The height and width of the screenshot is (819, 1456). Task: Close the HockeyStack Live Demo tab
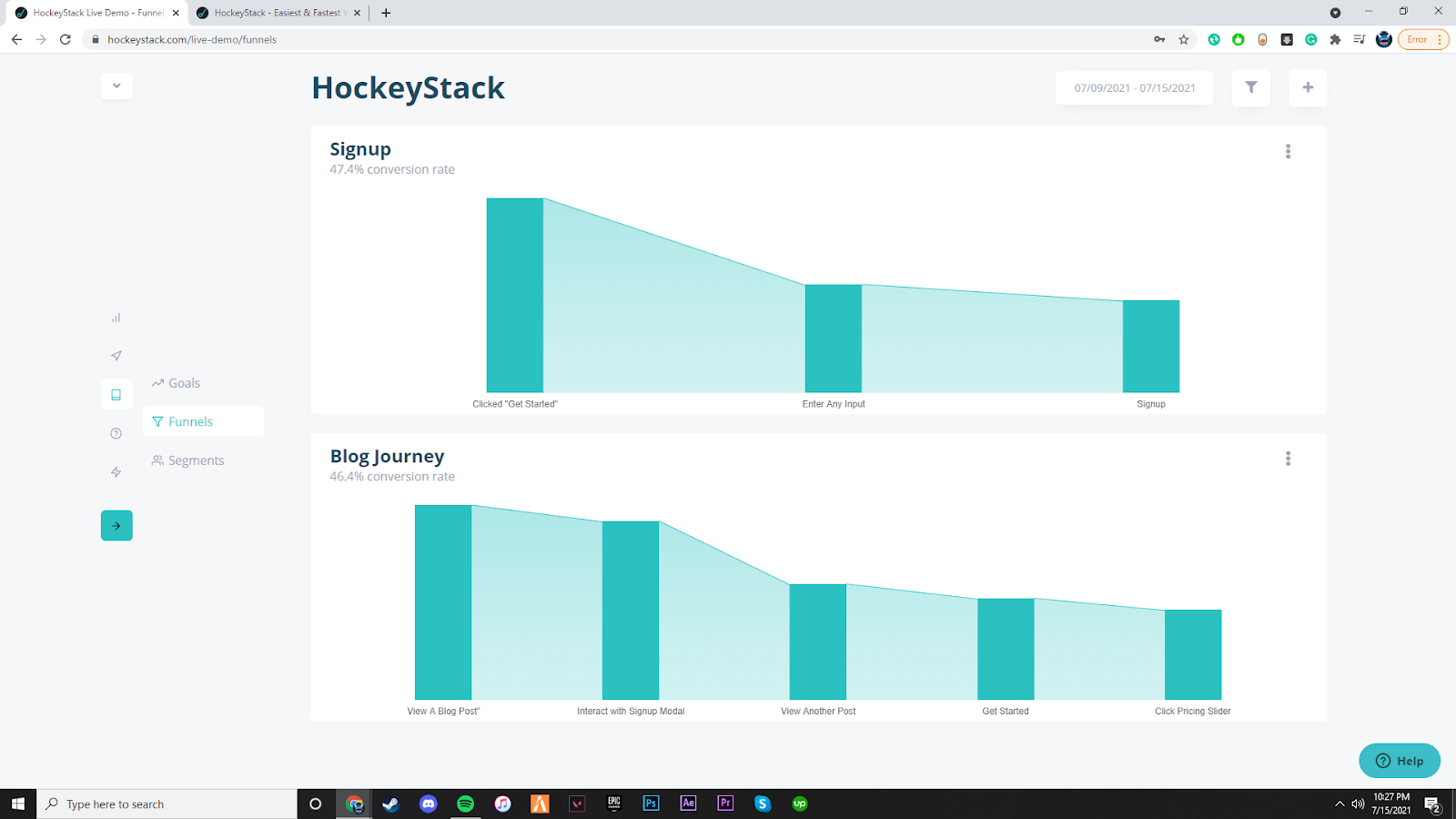pyautogui.click(x=176, y=13)
